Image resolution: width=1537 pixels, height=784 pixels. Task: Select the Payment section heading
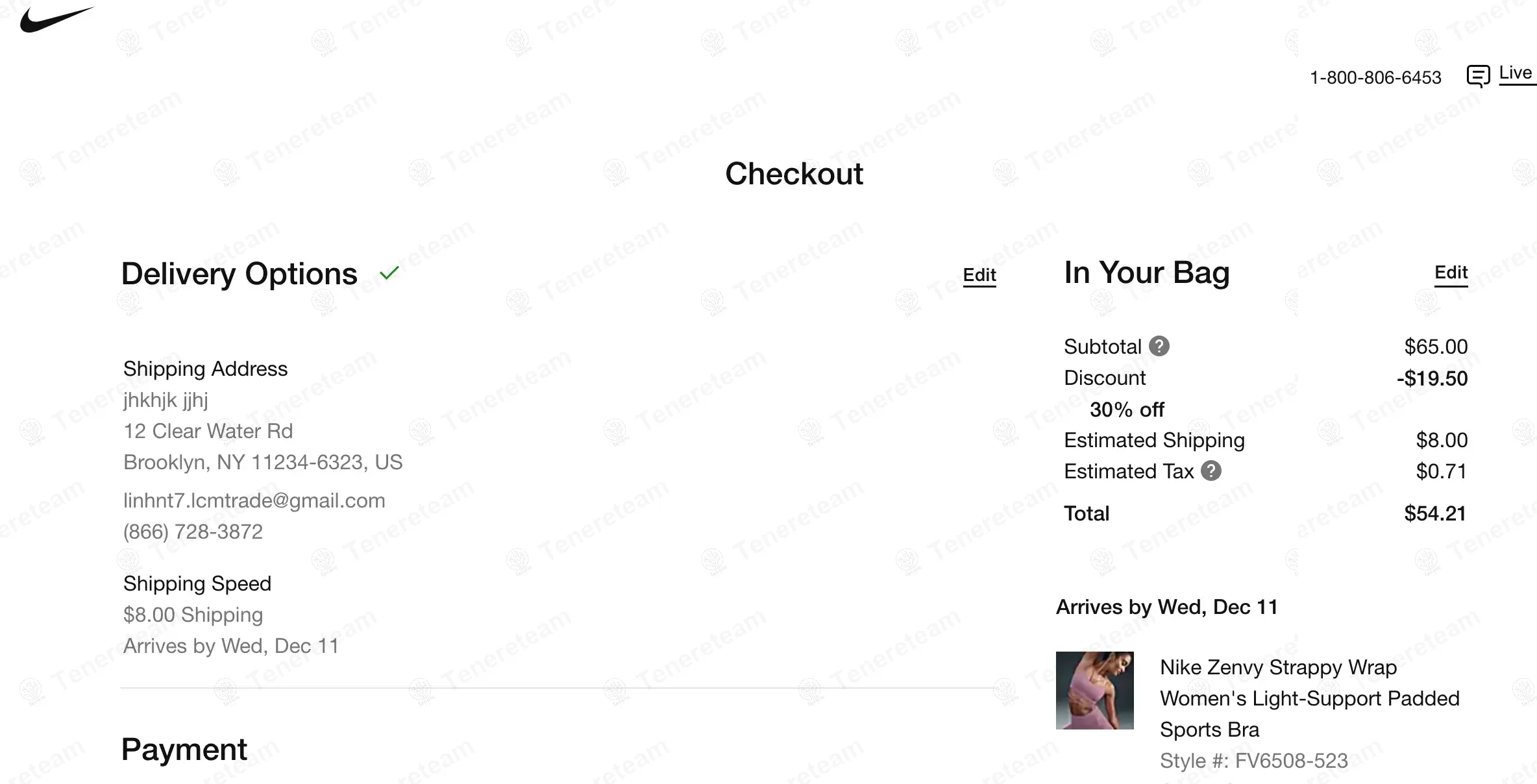point(184,750)
